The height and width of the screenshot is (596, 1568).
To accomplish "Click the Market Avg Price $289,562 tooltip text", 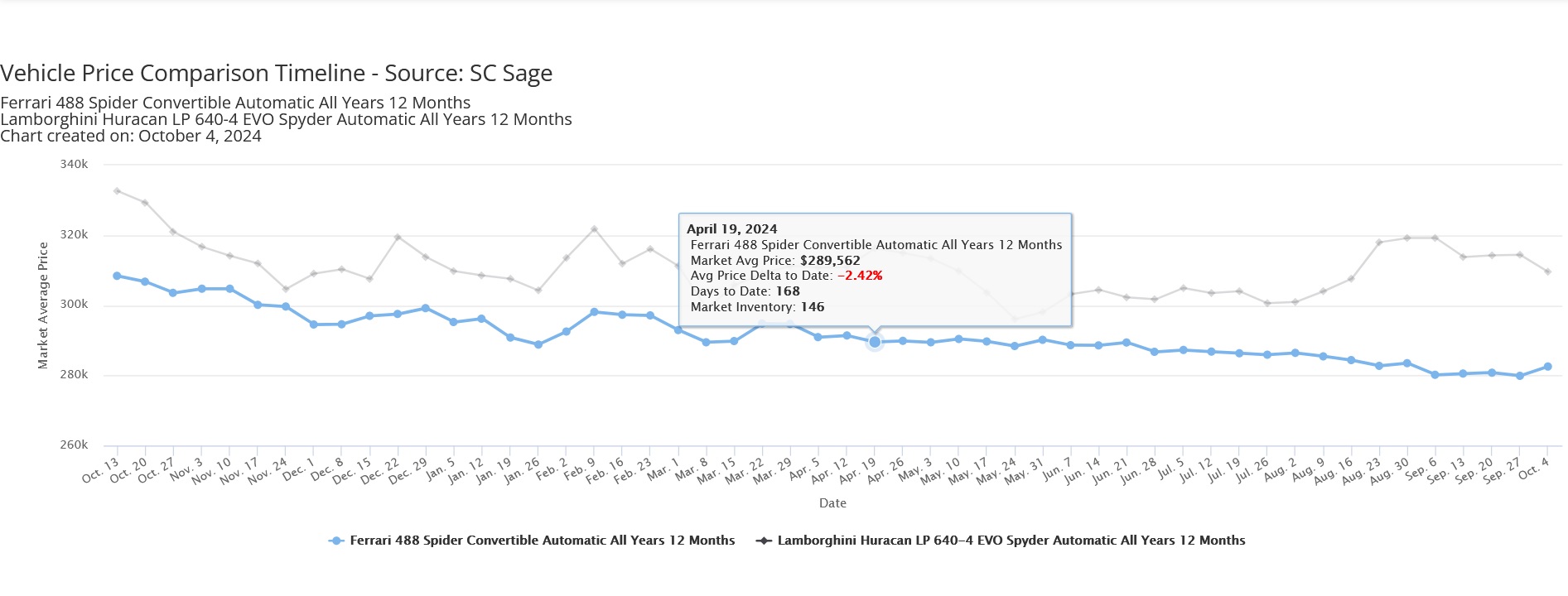I will point(775,261).
